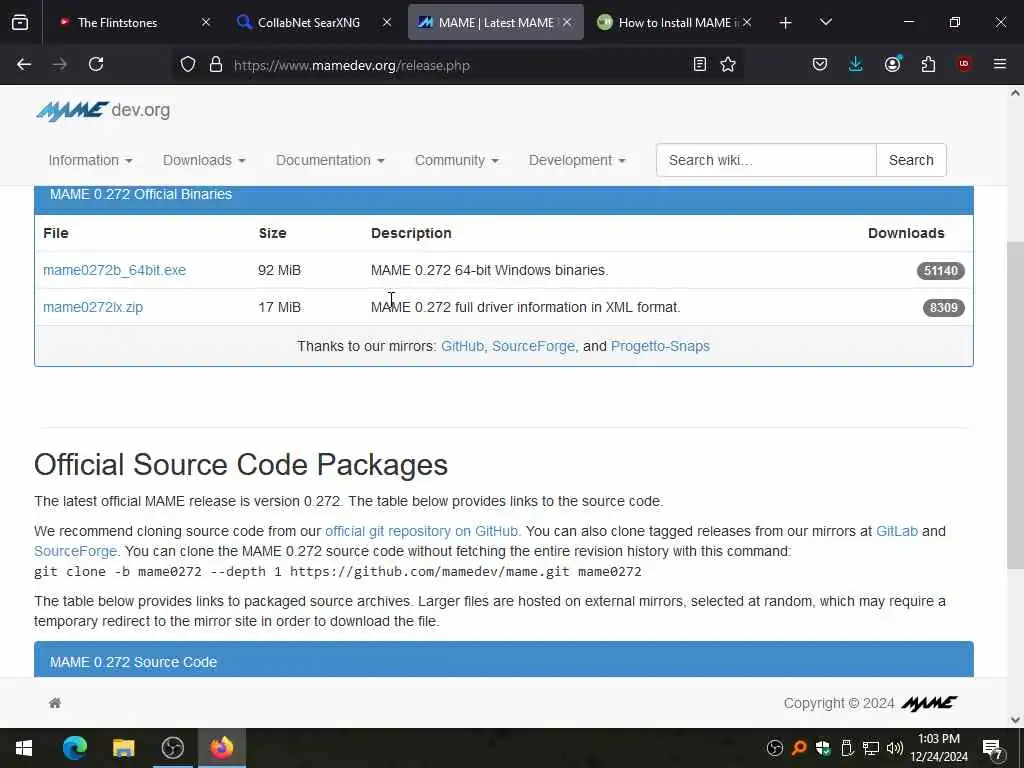Click the padlock site info icon

click(x=216, y=65)
